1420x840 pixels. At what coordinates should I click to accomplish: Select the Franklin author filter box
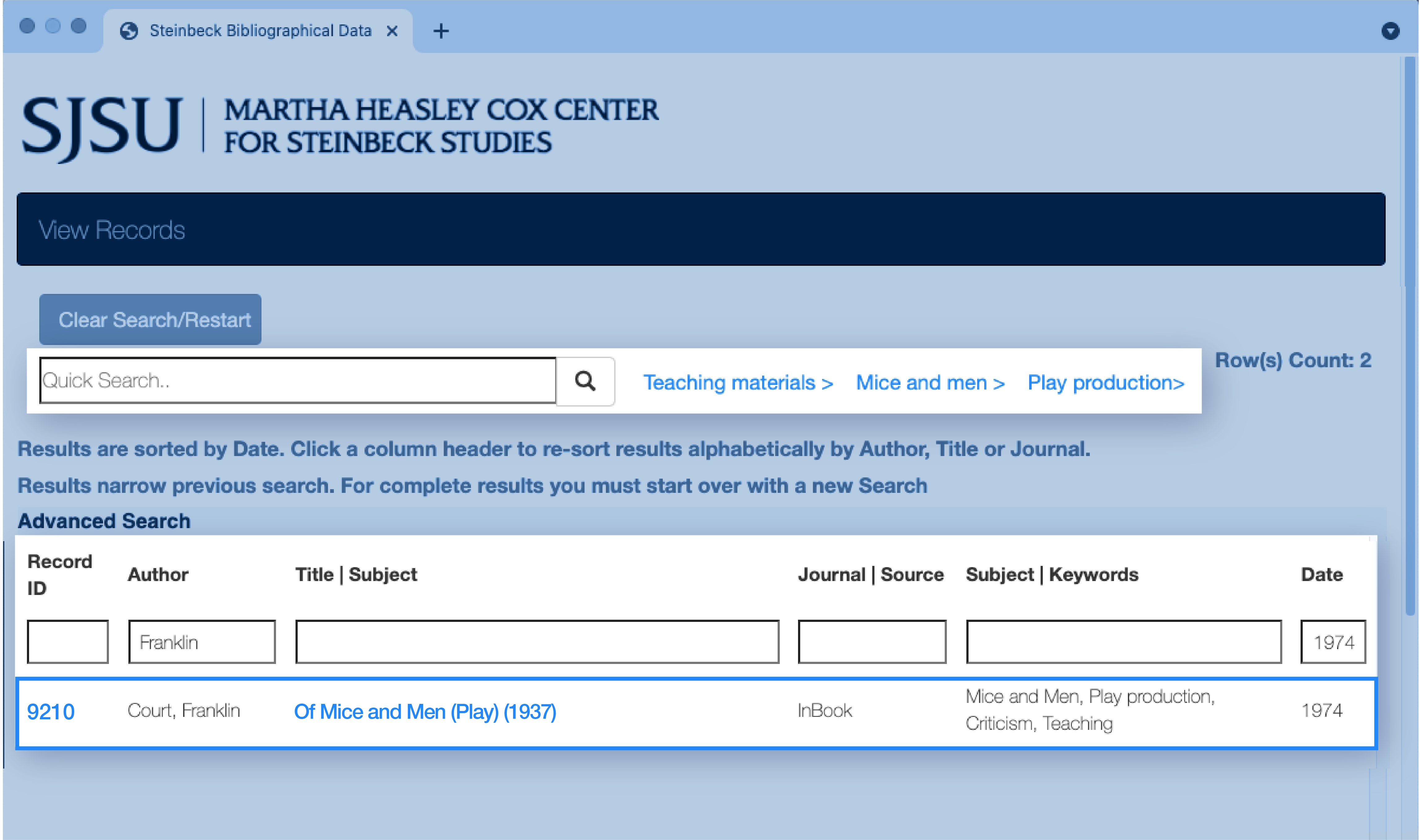(201, 641)
